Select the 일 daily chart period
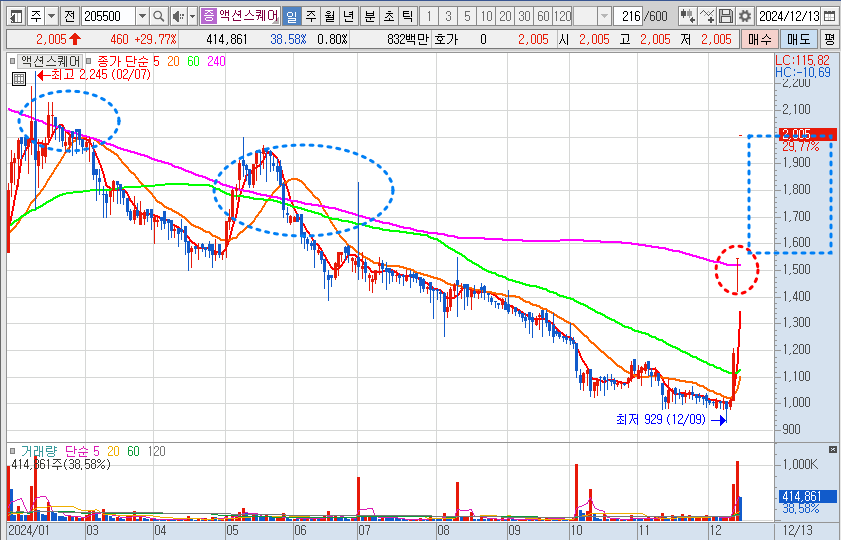841x540 pixels. tap(291, 16)
